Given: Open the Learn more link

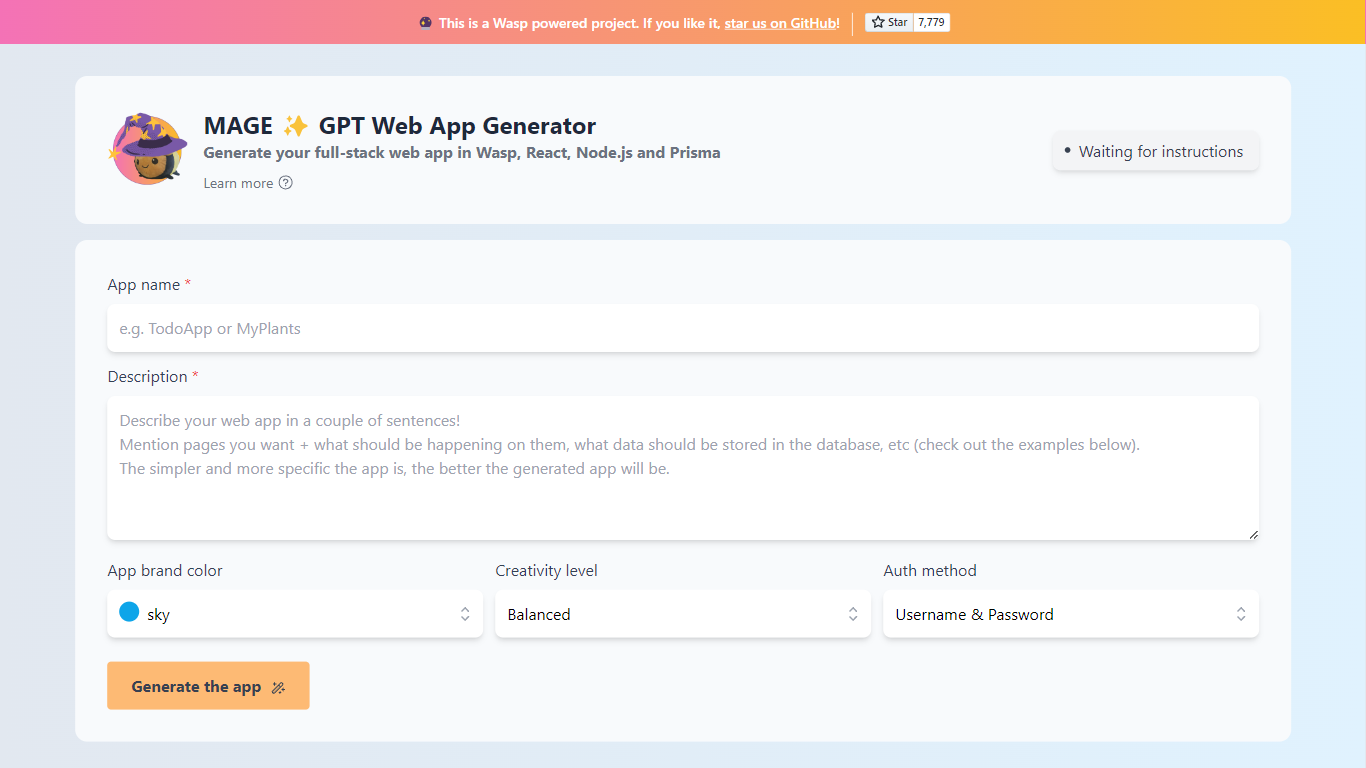Looking at the screenshot, I should pos(239,183).
